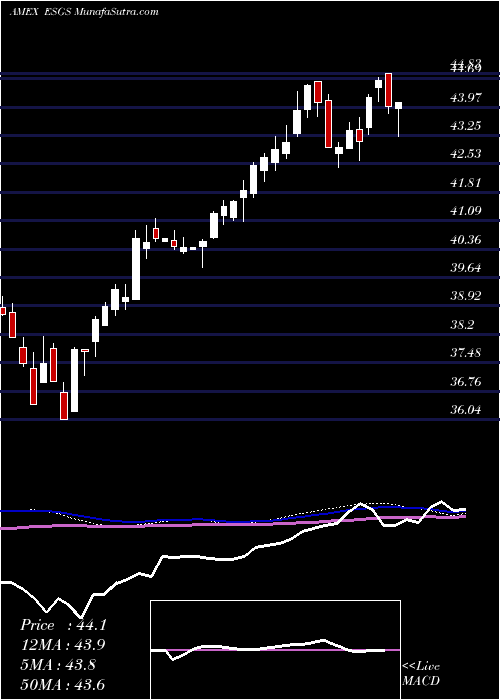Click the 37.48 price axis label
This screenshot has height=700, width=500.
point(466,354)
